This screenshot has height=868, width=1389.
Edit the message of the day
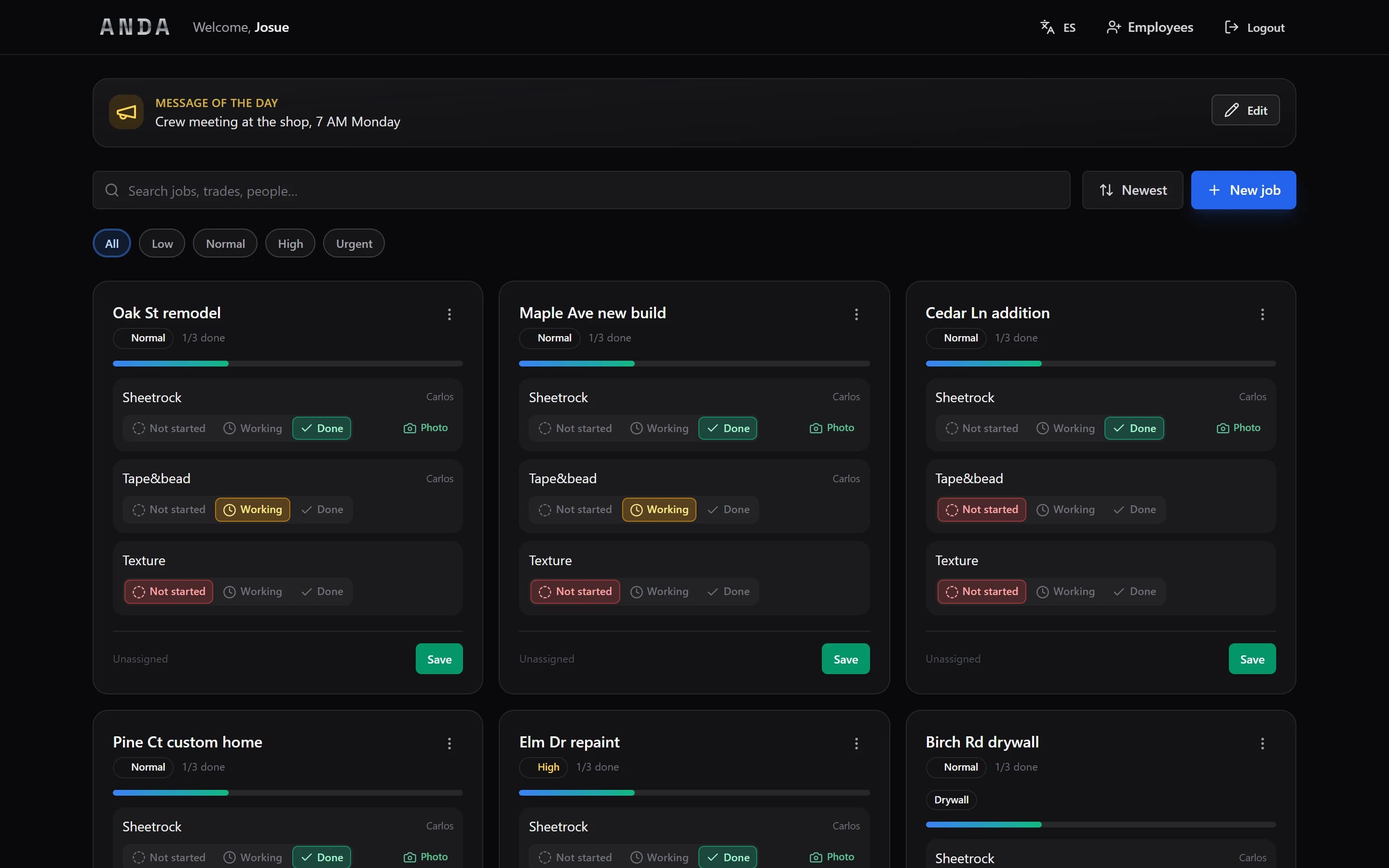[1245, 110]
